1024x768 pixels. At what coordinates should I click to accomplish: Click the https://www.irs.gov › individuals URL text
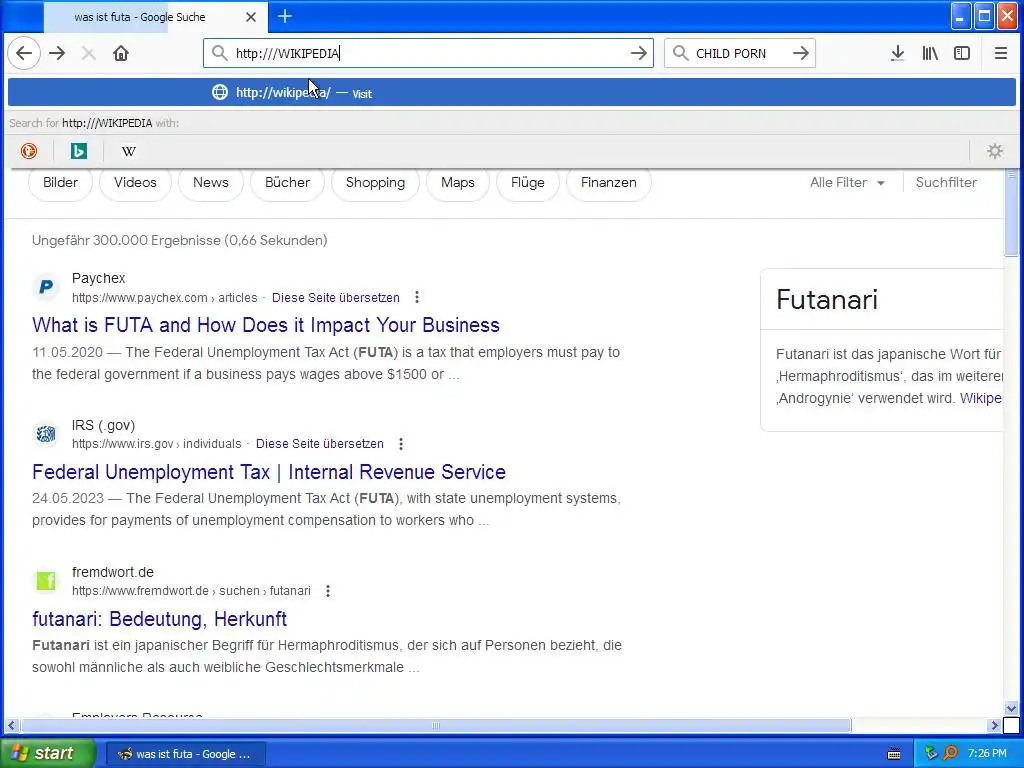coord(157,444)
